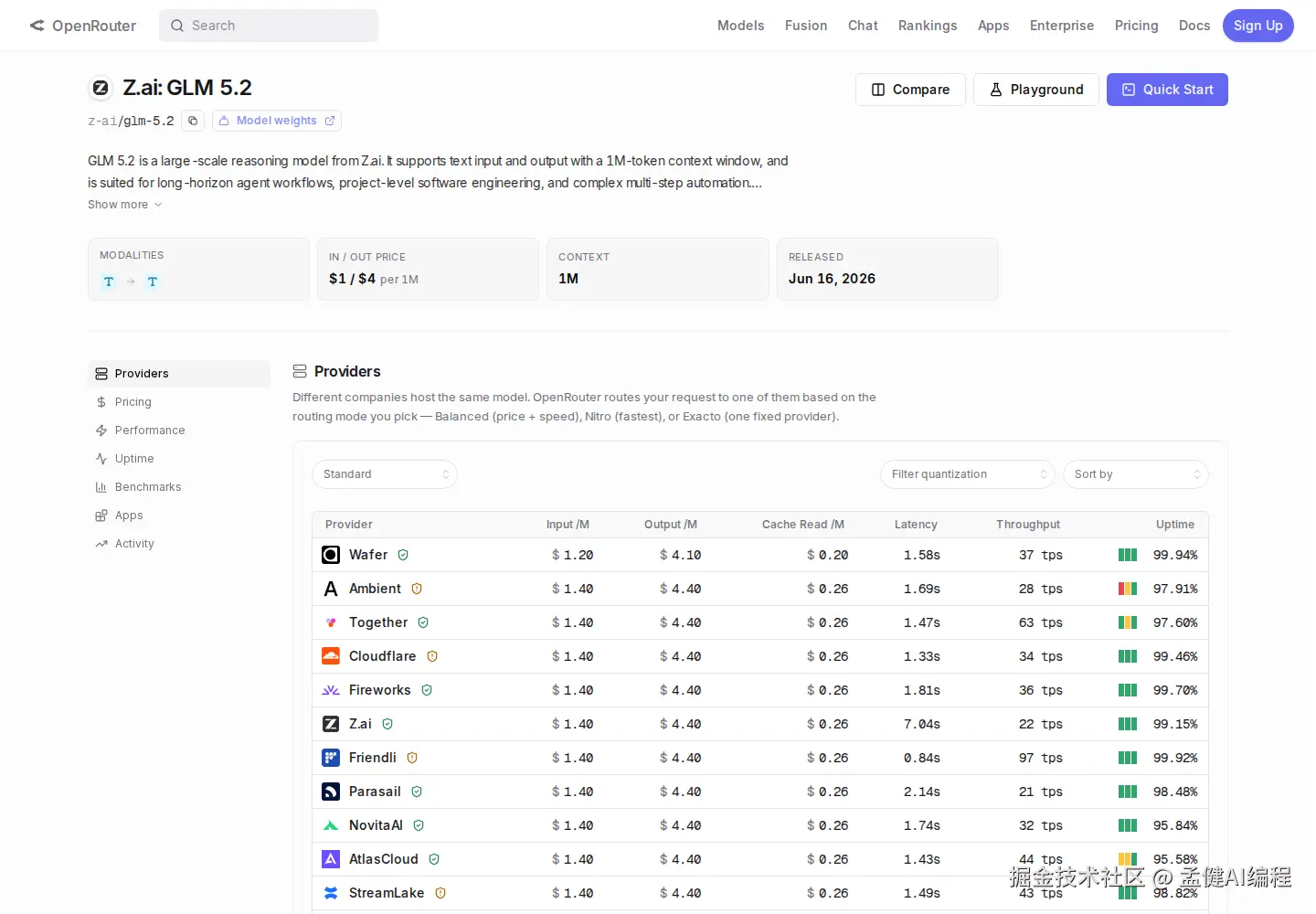
Task: Click the shield badge next to NovitaAI
Action: point(419,825)
